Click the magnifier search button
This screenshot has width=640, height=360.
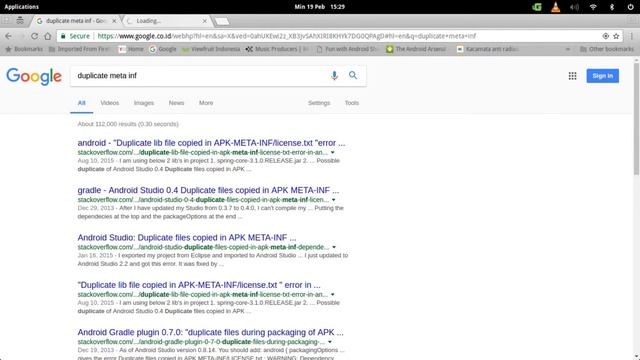pos(353,76)
